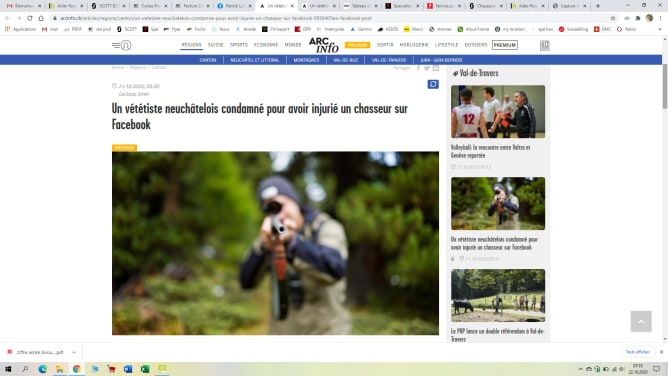Screen dimensions: 668x376
Task: Open the LIFESTYLE section
Action: tap(446, 45)
